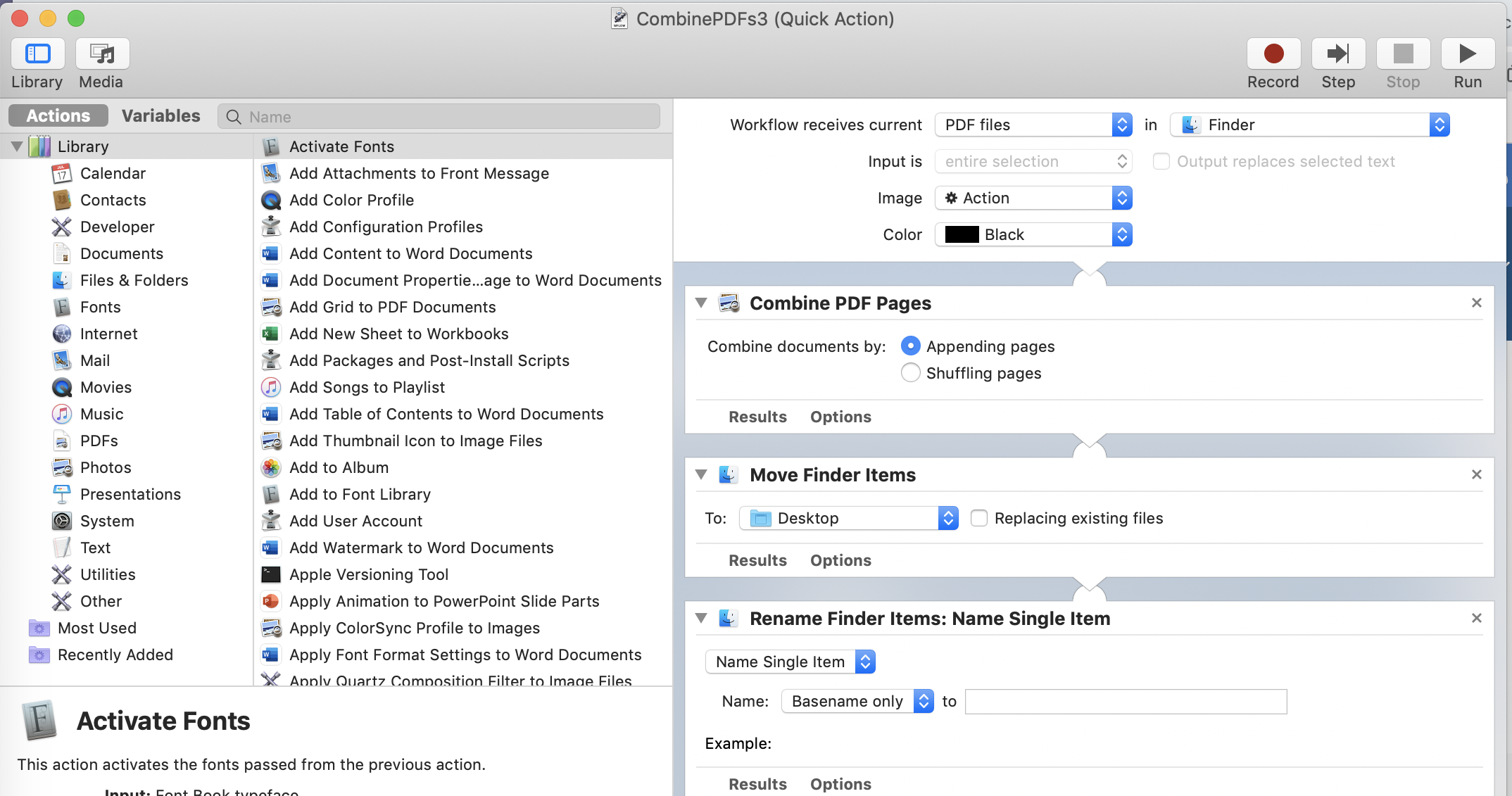Select Add Grid to PDF Documents action
Image resolution: width=1512 pixels, height=796 pixels.
(x=392, y=308)
